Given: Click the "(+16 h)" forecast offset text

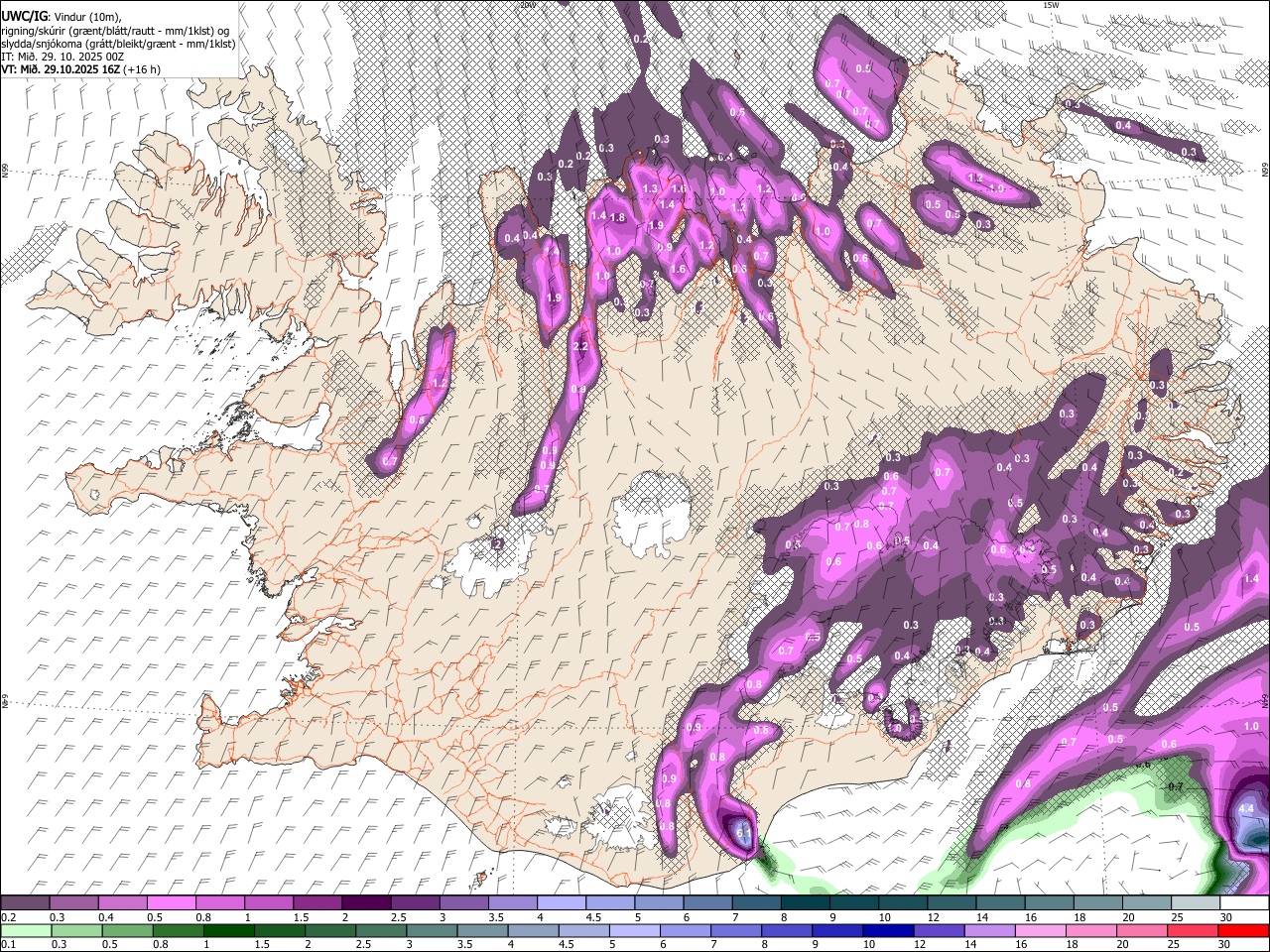Looking at the screenshot, I should point(142,69).
